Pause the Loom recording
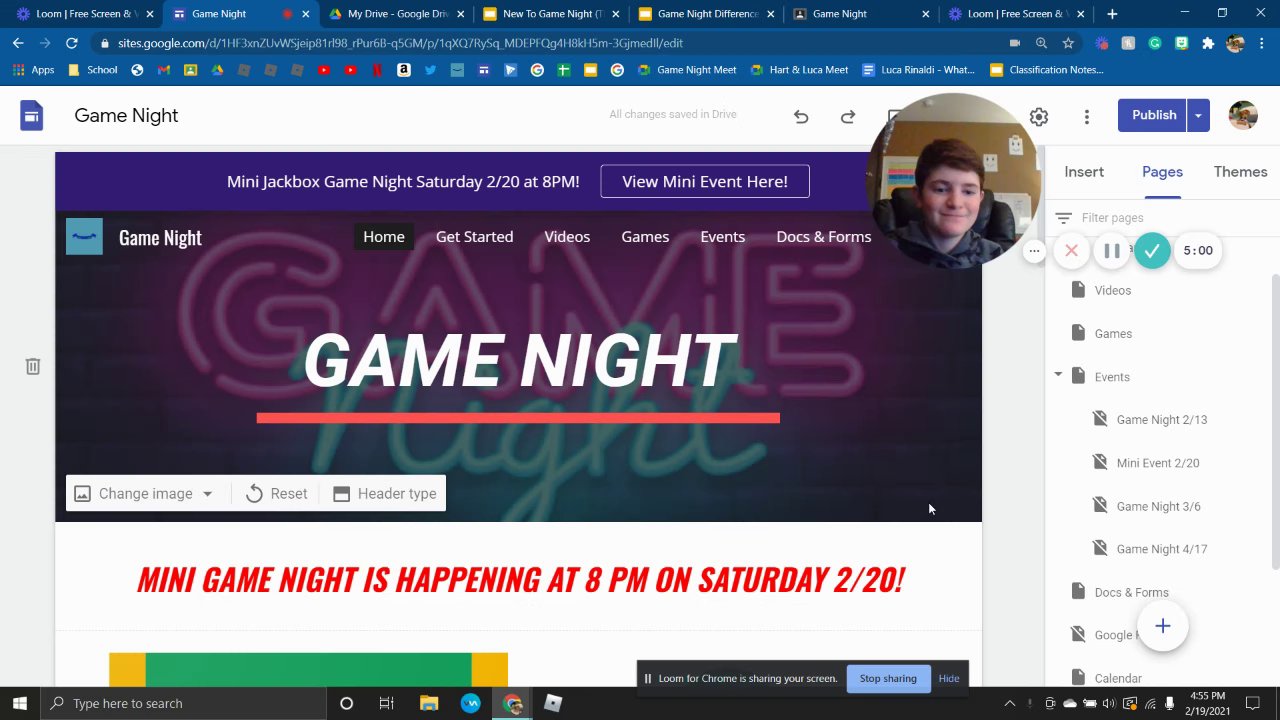 (x=1111, y=250)
